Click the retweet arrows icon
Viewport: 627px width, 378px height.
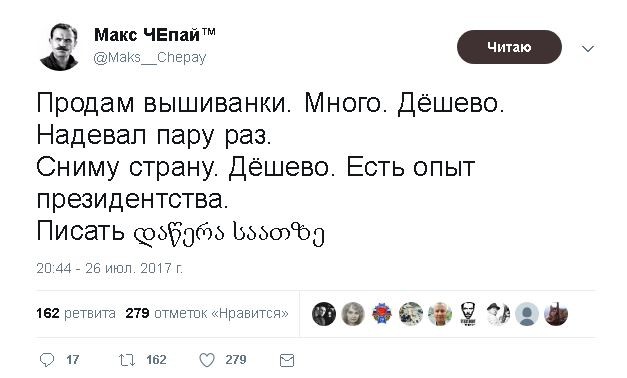pos(127,360)
